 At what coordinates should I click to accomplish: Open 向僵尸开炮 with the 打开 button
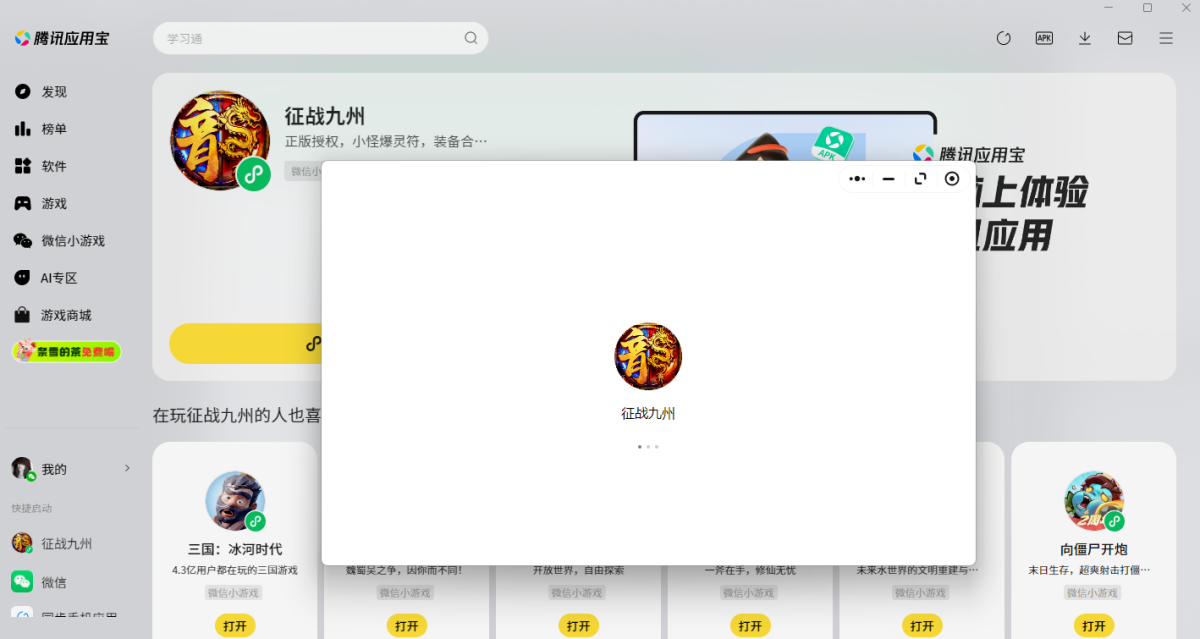(x=1094, y=624)
